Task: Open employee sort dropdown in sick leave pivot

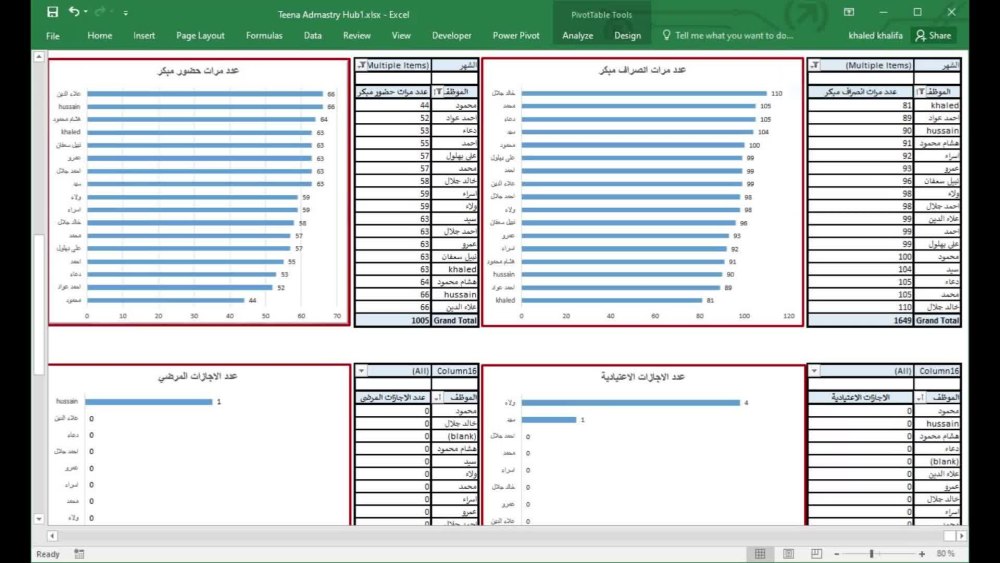Action: (438, 397)
